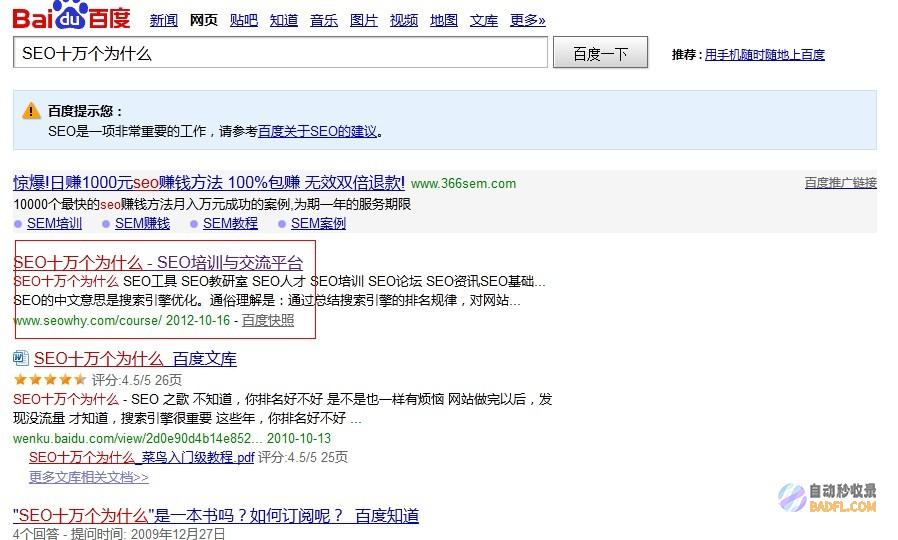Open the 视频 search category

click(404, 20)
